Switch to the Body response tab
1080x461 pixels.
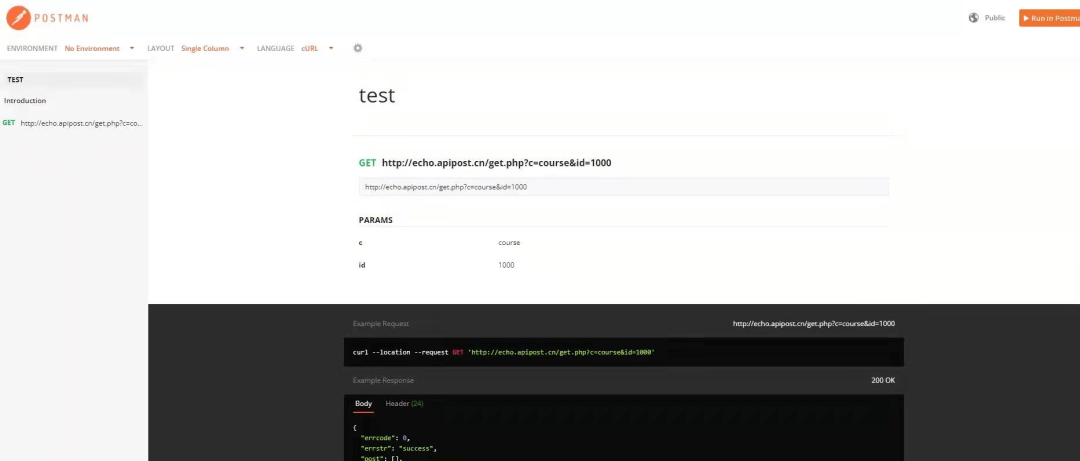[x=363, y=403]
